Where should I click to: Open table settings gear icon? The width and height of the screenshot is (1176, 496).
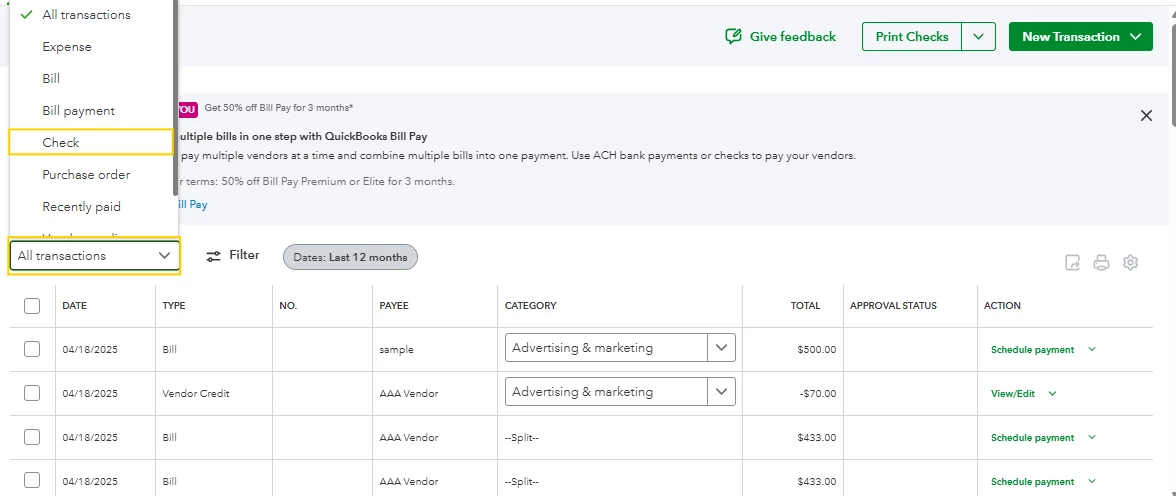[1130, 263]
